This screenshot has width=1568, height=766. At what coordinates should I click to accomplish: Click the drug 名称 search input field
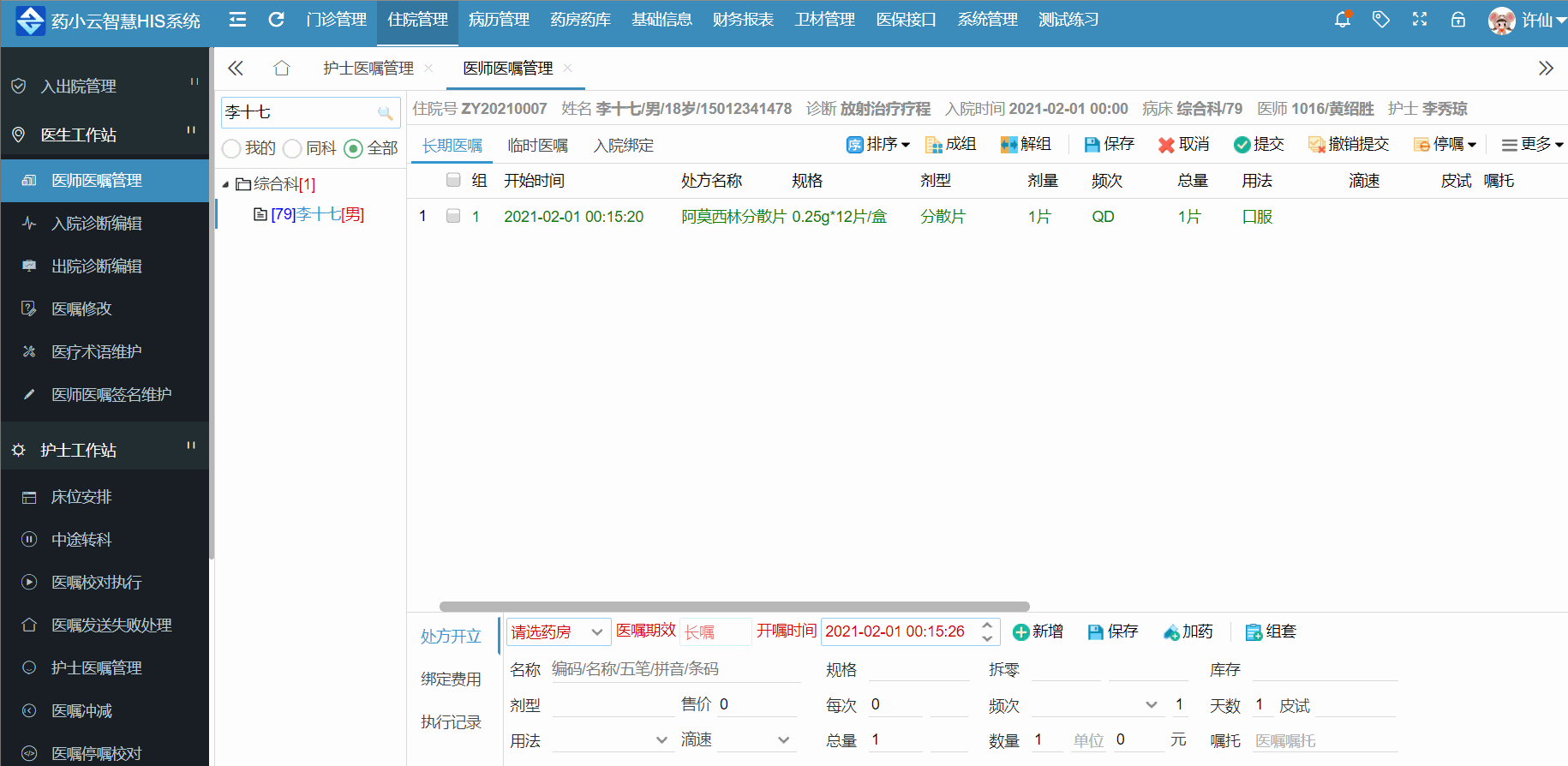click(675, 669)
